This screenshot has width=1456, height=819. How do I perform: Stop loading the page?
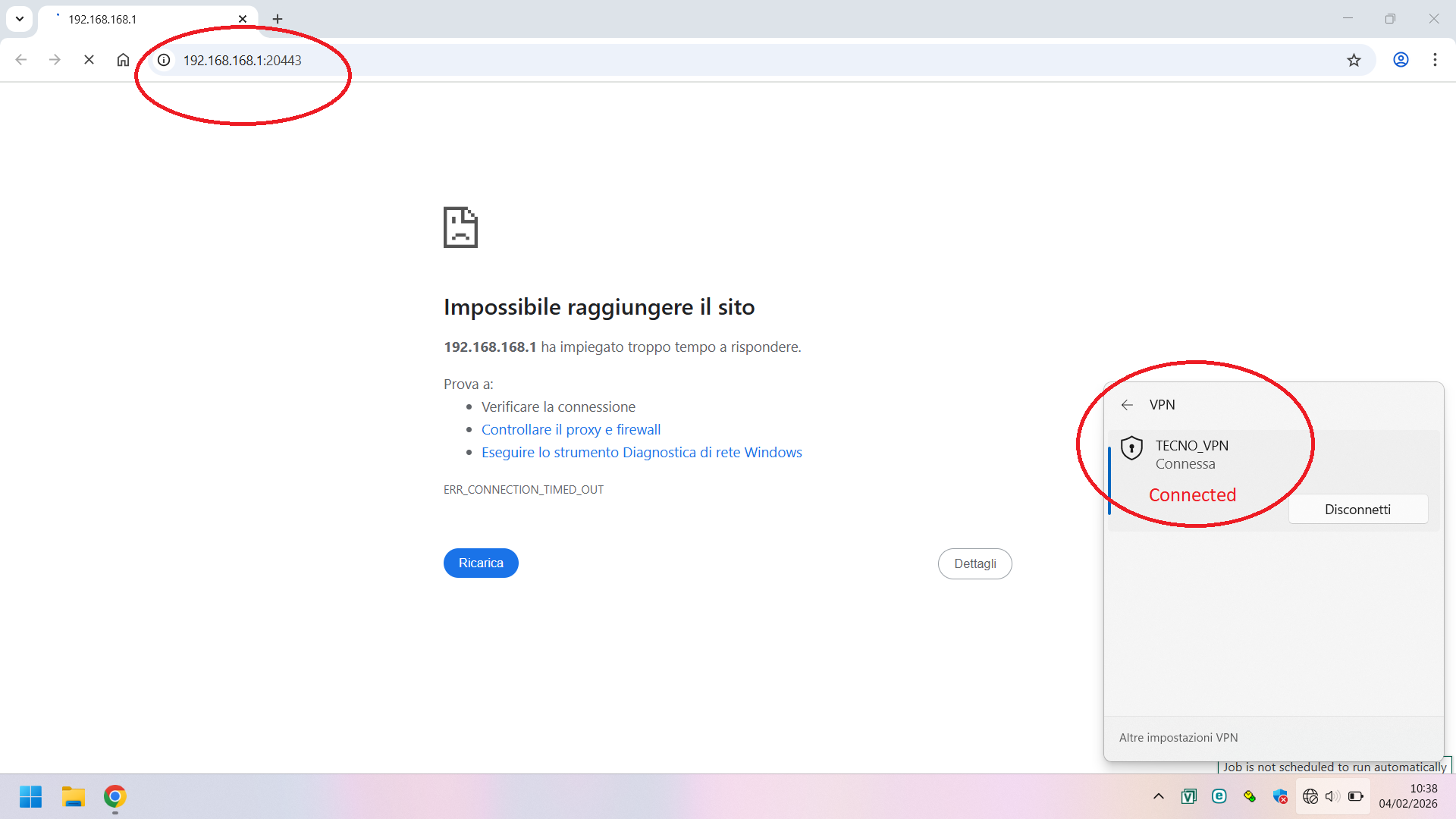[89, 60]
